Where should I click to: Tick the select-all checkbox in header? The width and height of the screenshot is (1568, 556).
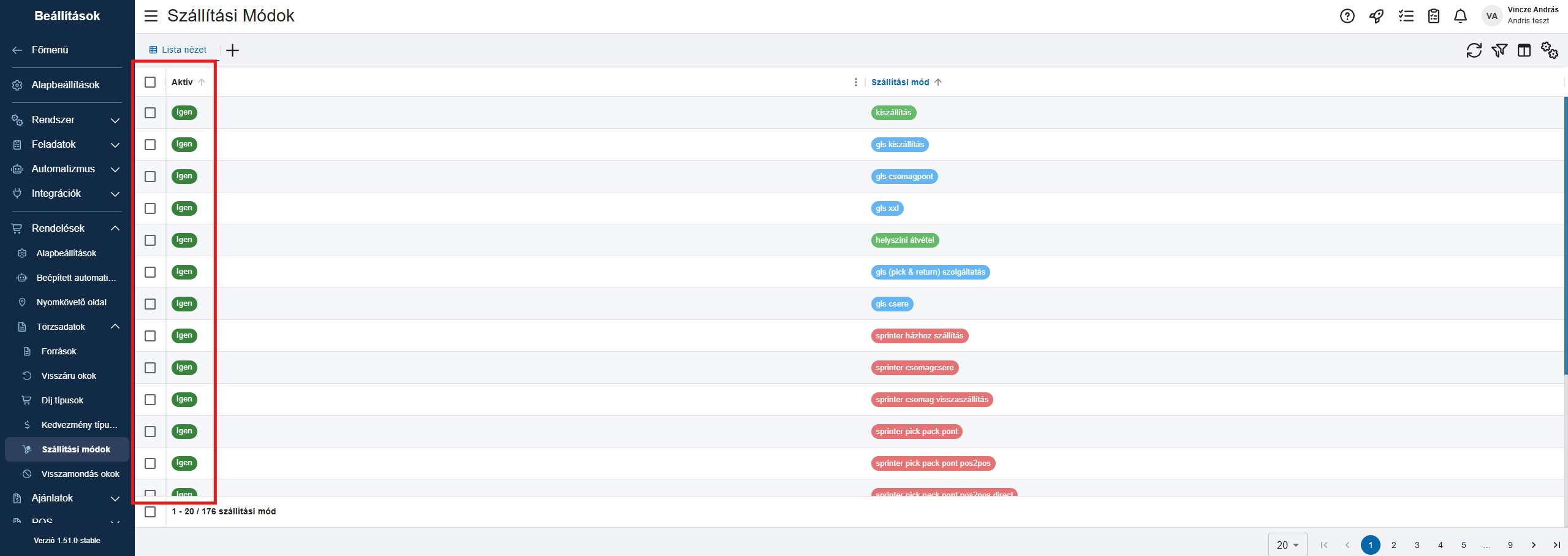click(150, 82)
